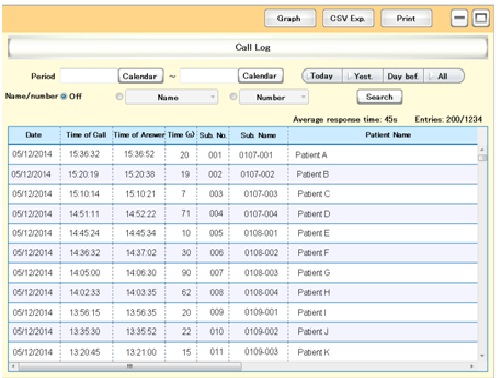
Task: Click sub number 008
Action: [x=216, y=293]
